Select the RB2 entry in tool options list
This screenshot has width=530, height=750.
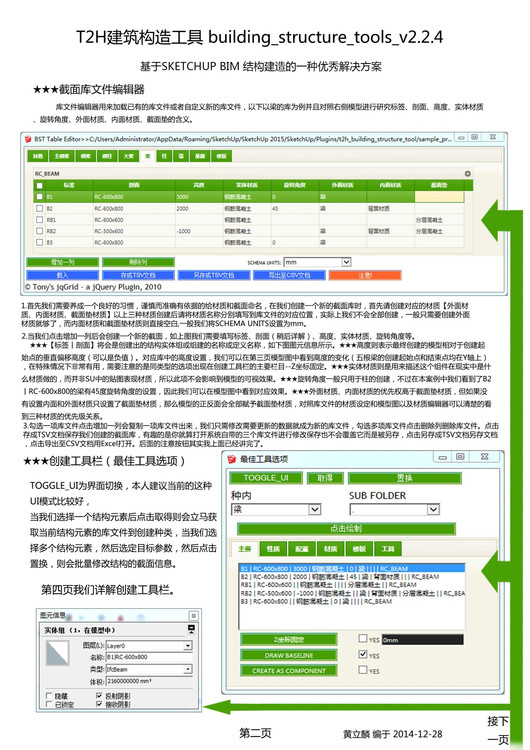(352, 593)
